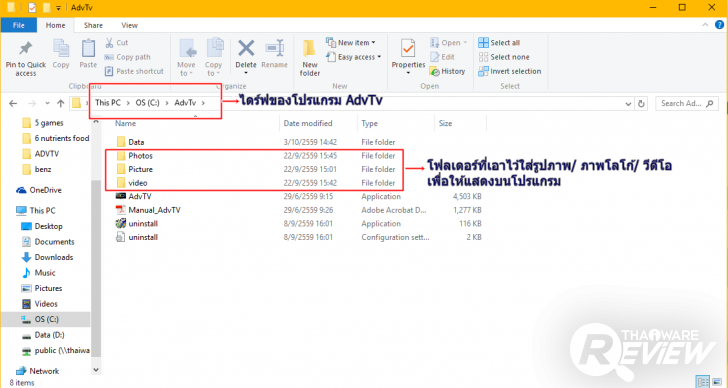
Task: Click AdvTv in address bar
Action: pos(185,103)
